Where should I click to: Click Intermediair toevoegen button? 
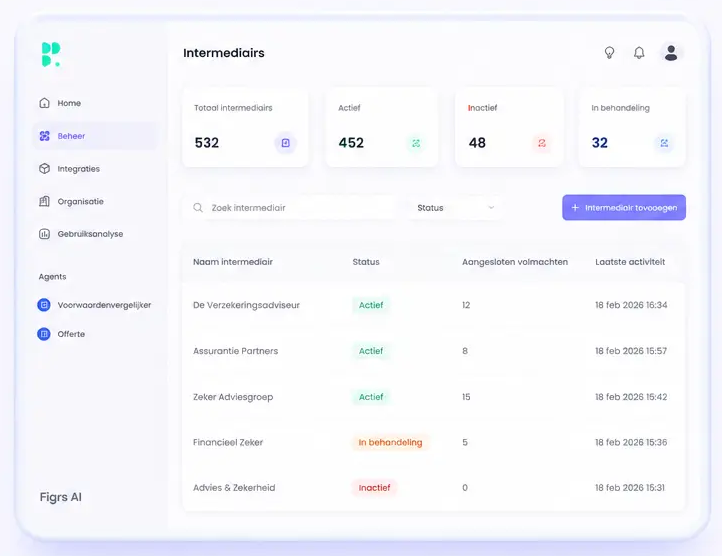pos(624,208)
